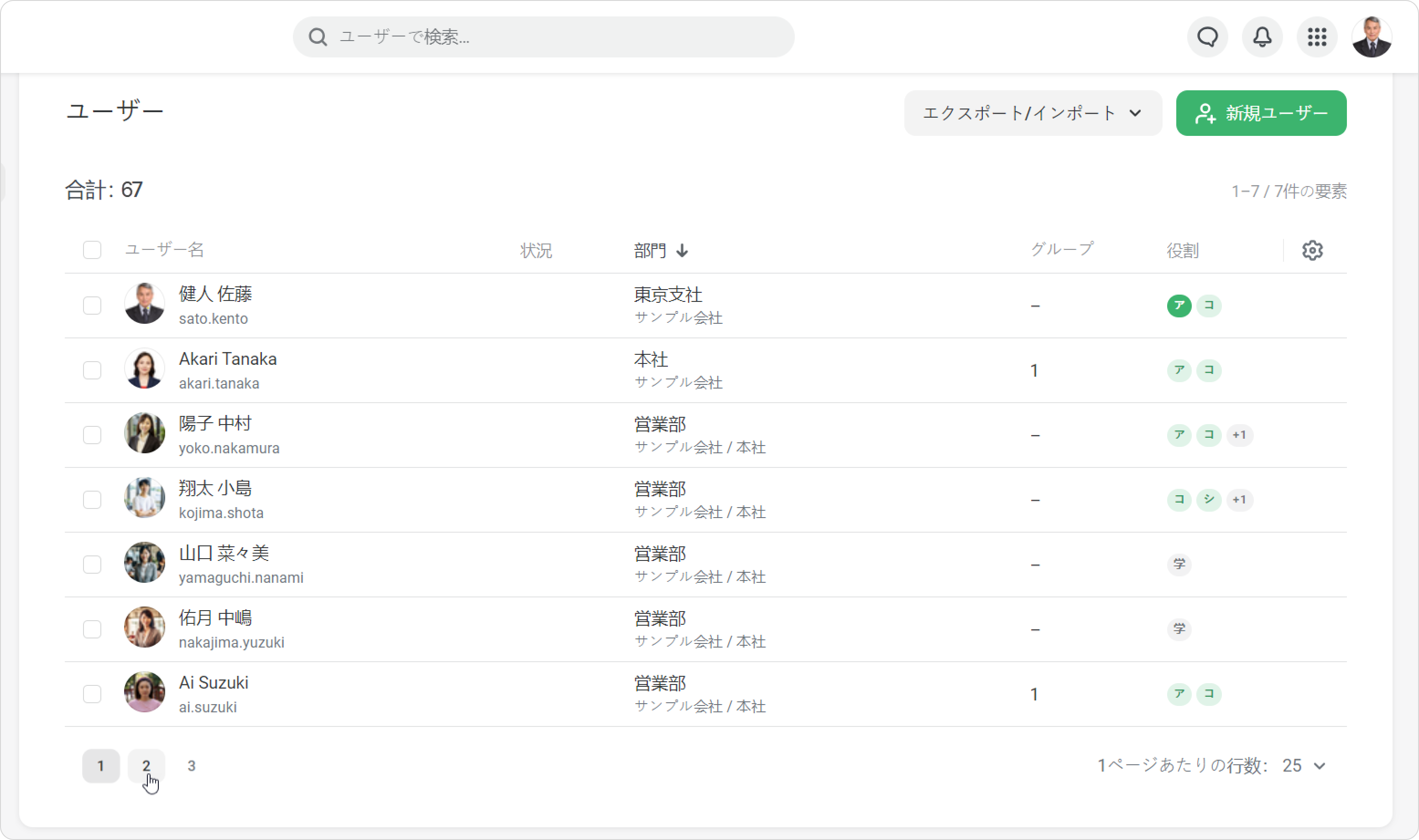The height and width of the screenshot is (840, 1419).
Task: Expand the エクスポート/インポート dropdown
Action: [1033, 113]
